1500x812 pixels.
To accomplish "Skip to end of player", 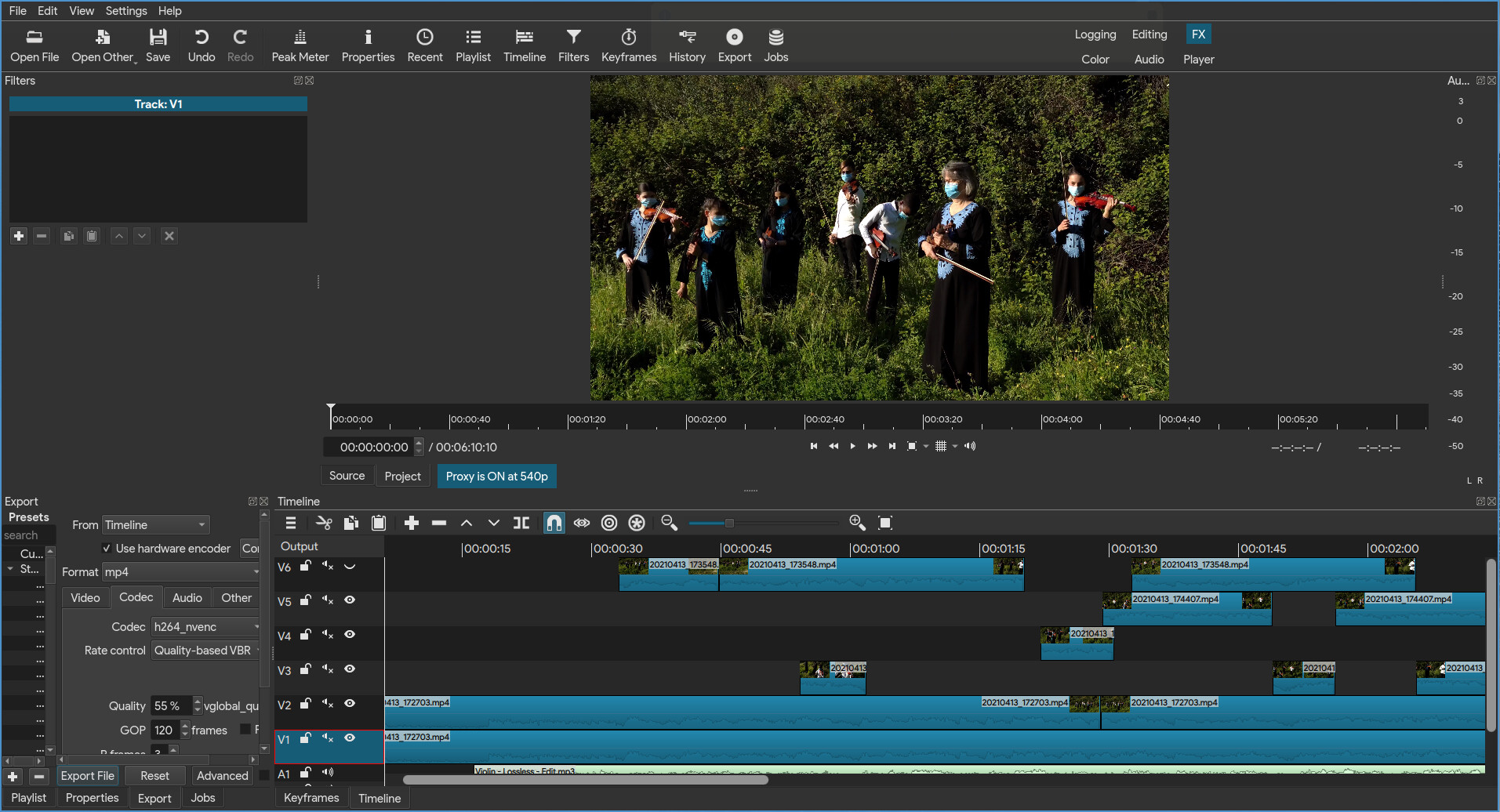I will coord(892,446).
